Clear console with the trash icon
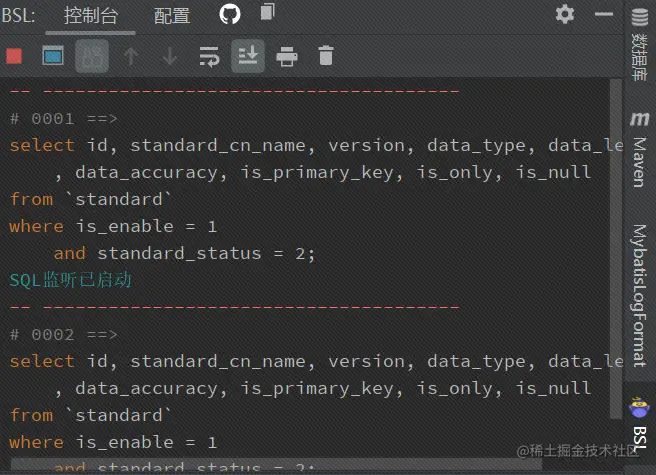 coord(325,56)
